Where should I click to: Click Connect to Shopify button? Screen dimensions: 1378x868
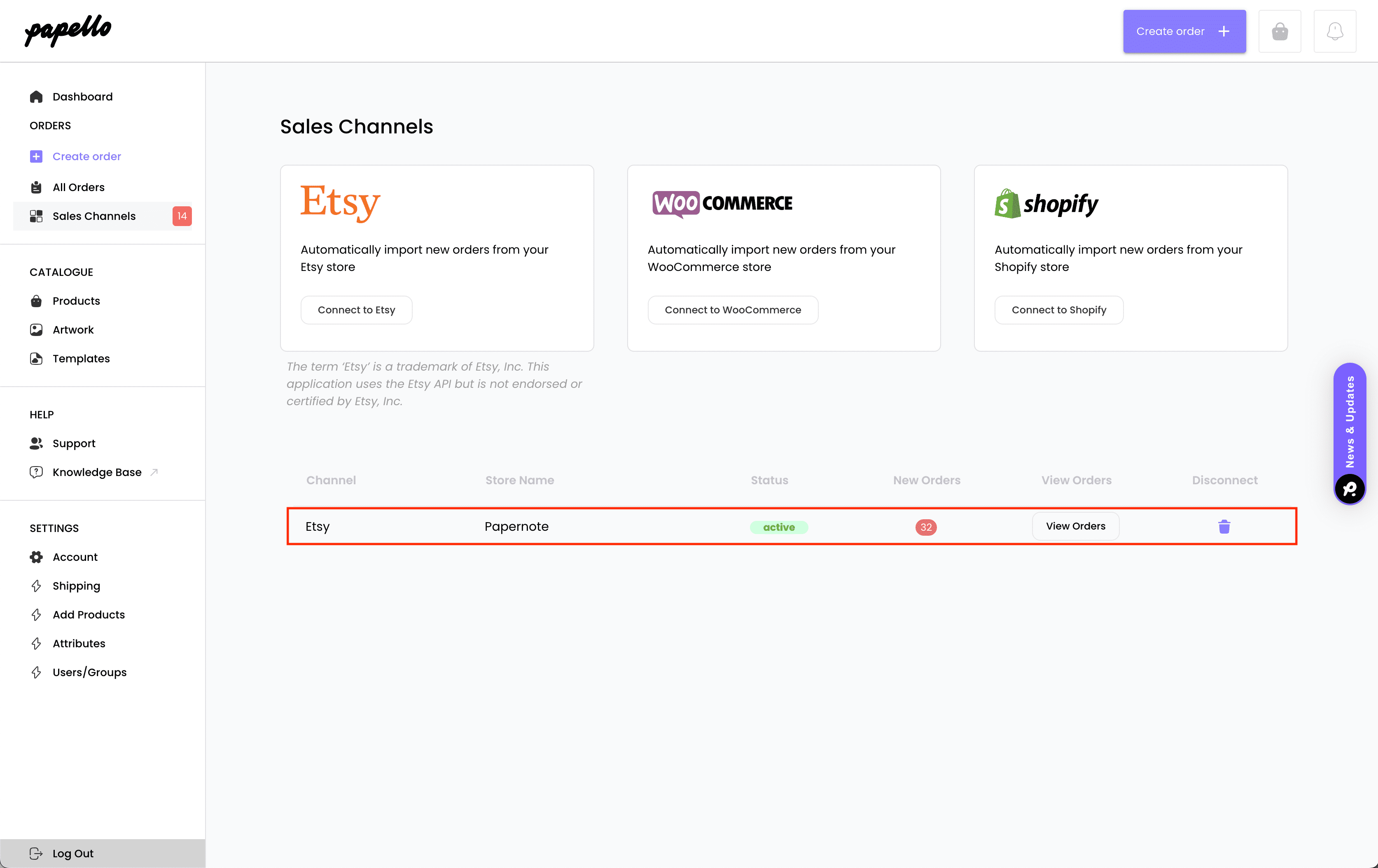pos(1059,310)
